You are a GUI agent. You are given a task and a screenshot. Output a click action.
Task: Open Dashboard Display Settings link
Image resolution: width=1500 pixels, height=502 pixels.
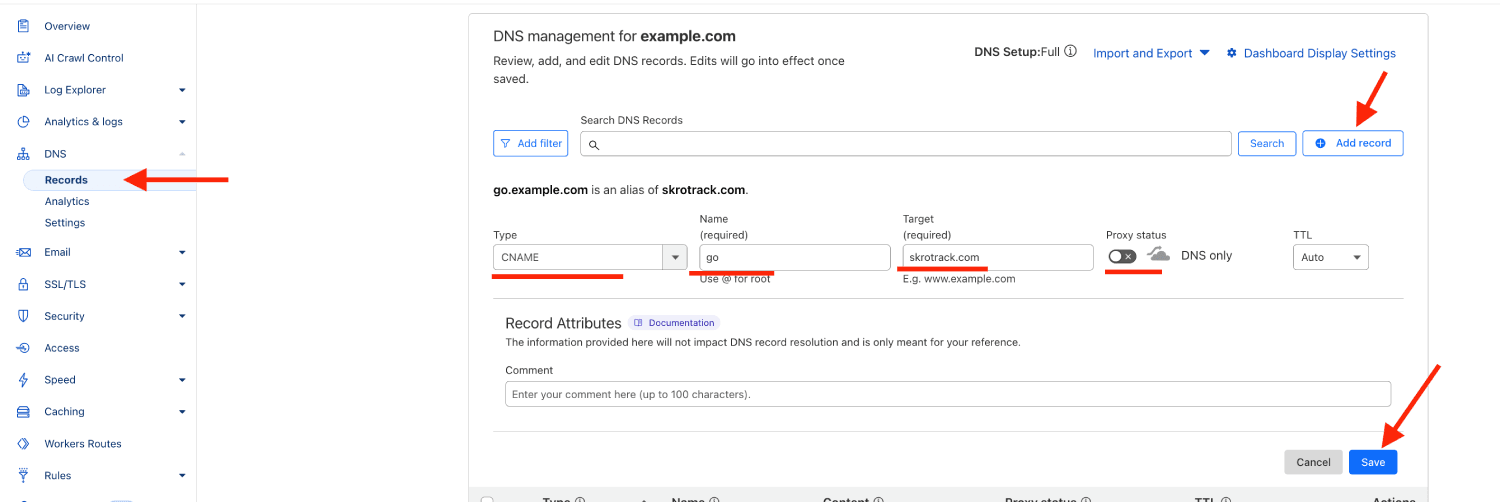pyautogui.click(x=1311, y=53)
